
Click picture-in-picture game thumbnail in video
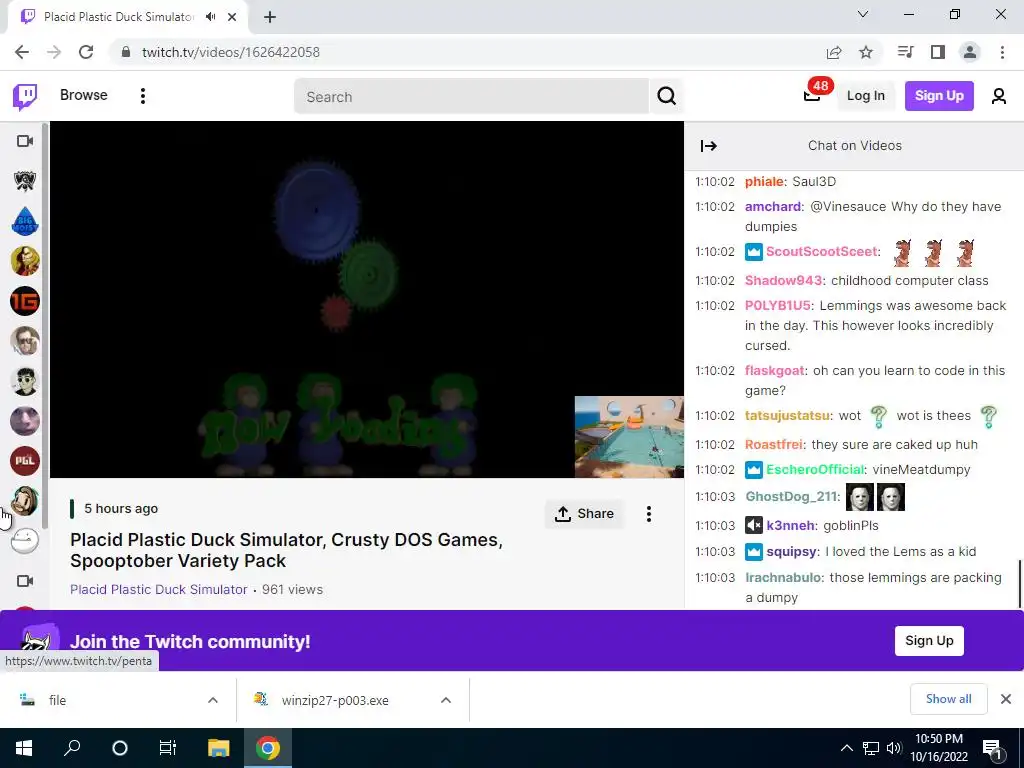[629, 437]
